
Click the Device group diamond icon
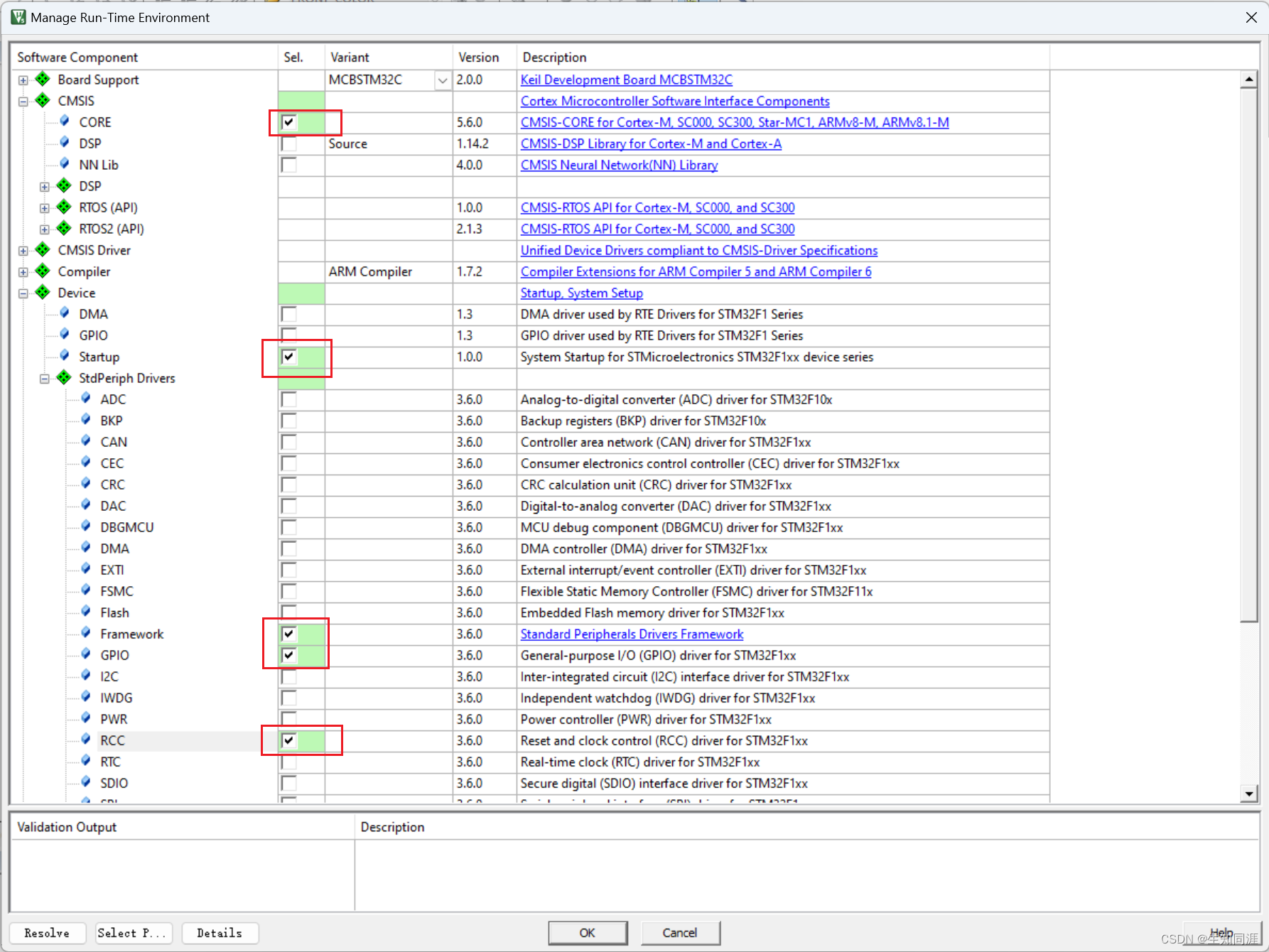[42, 293]
